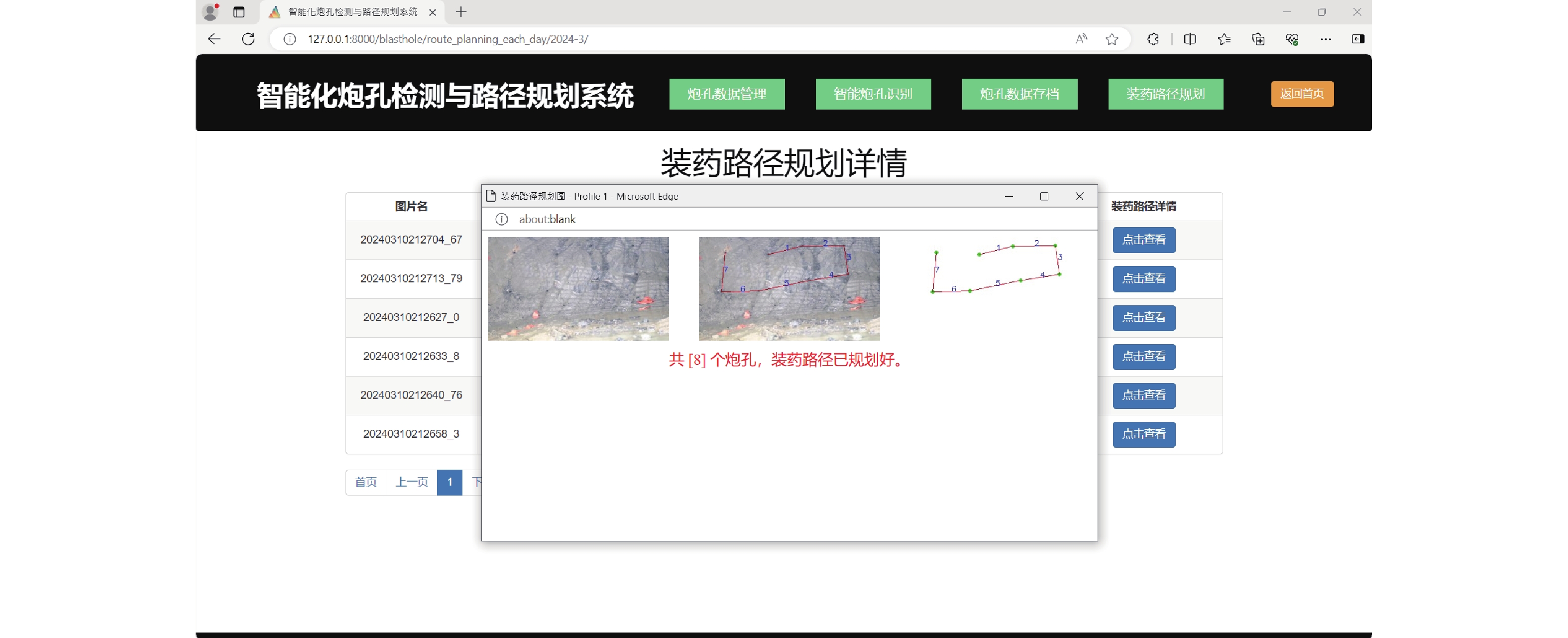Go to 上一页 in pagination
Screen dimensions: 1568x638
pos(412,482)
